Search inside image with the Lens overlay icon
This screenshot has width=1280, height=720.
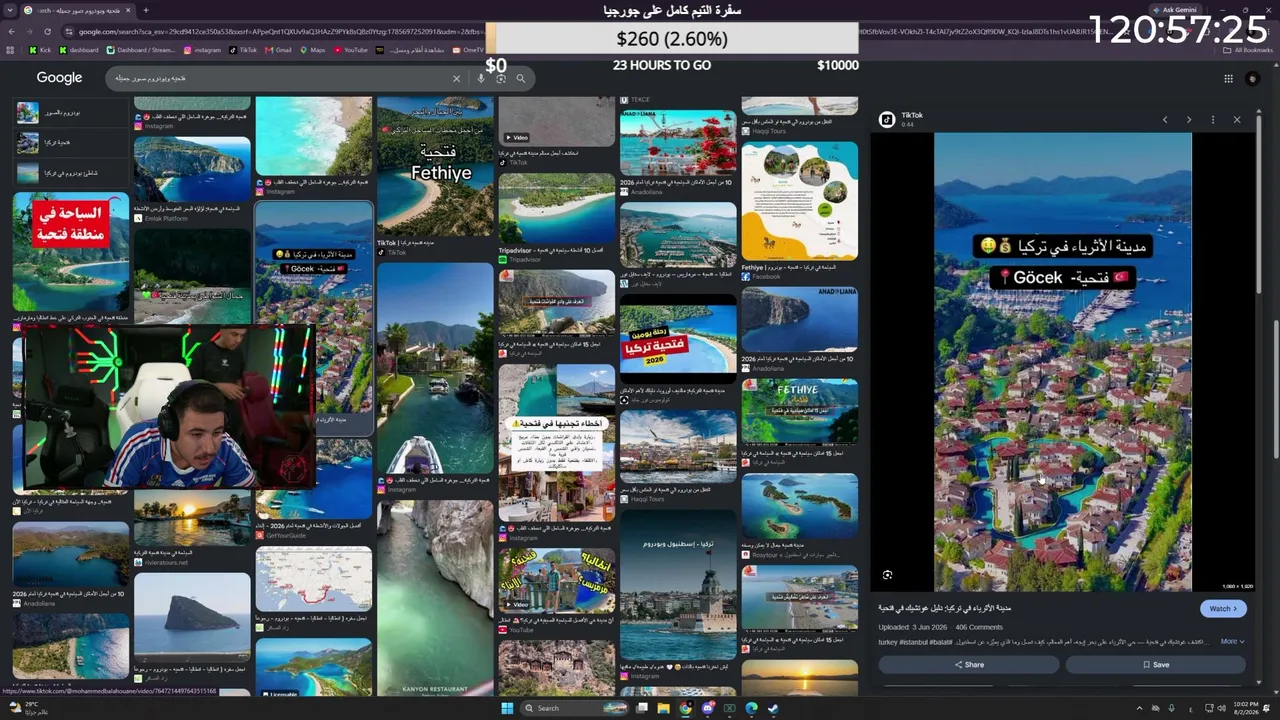click(x=887, y=575)
